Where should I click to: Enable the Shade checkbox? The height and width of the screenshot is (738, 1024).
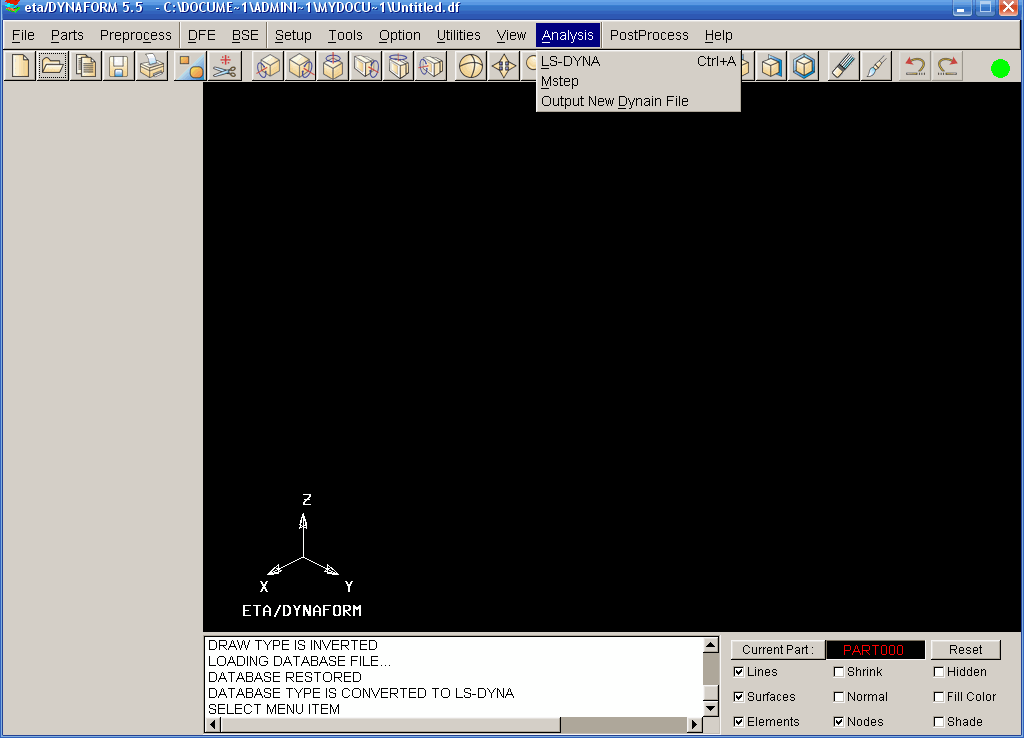938,722
